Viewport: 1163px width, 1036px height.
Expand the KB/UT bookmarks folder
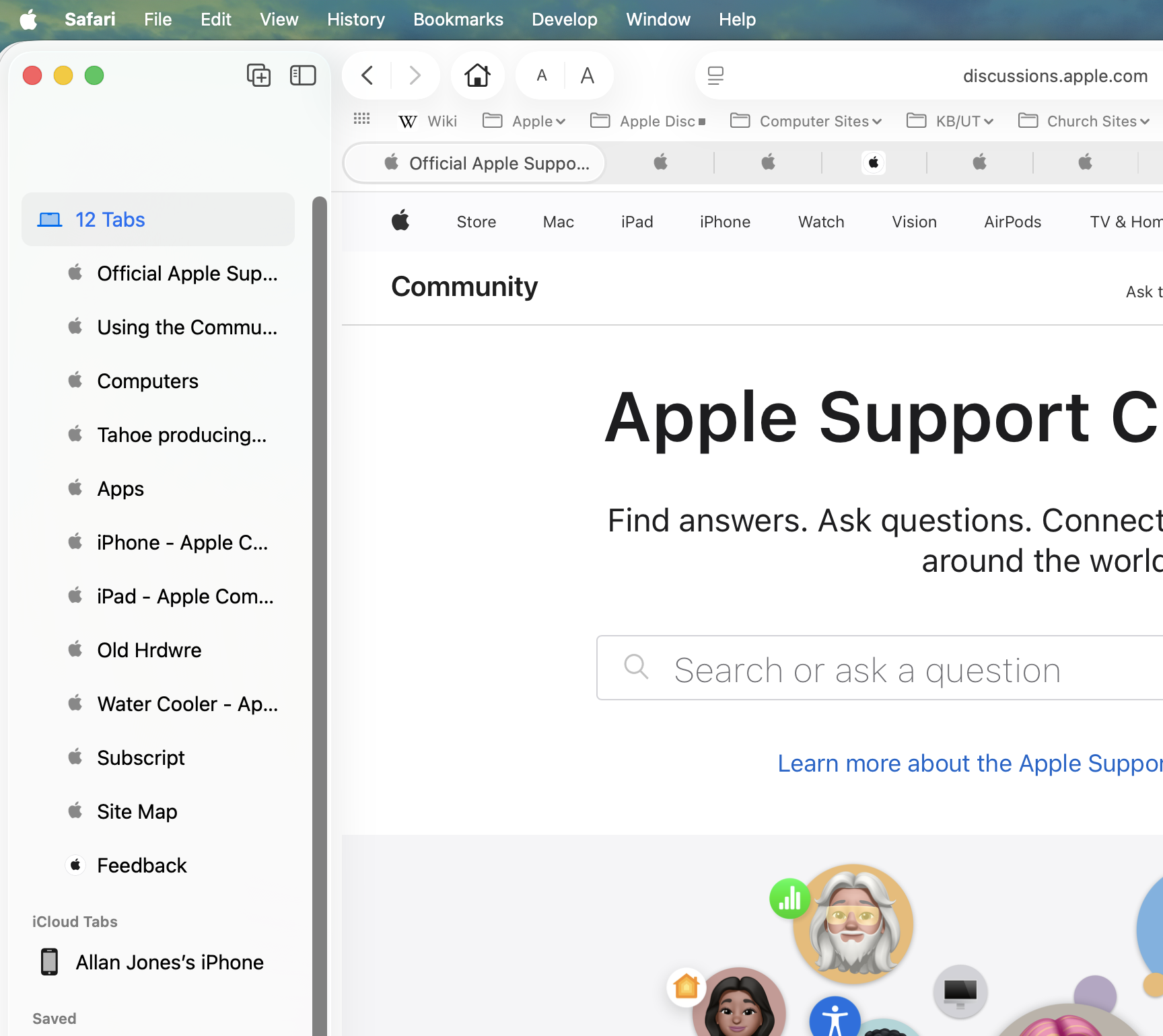pos(950,121)
